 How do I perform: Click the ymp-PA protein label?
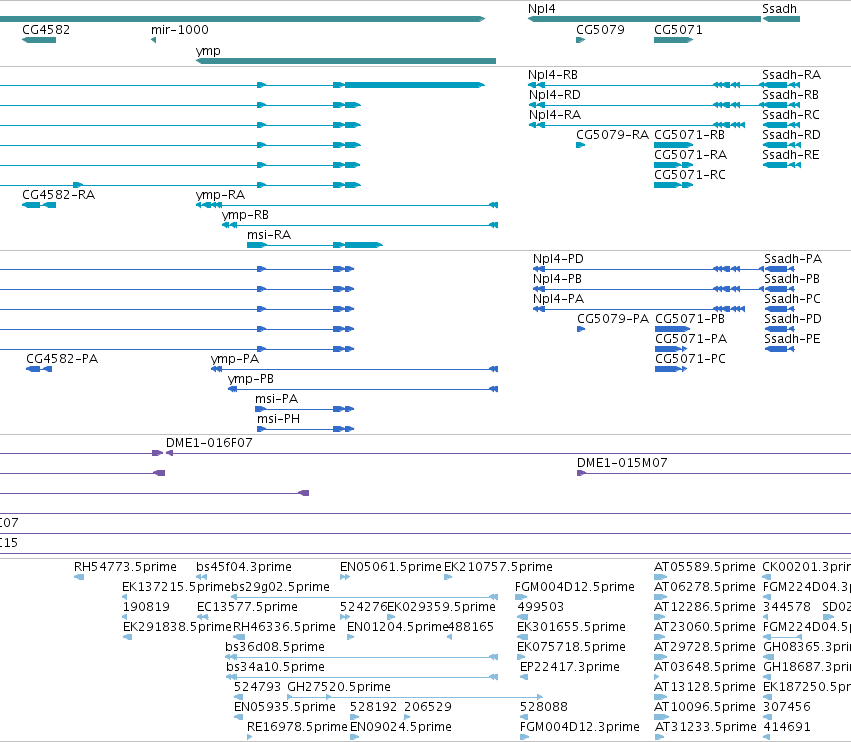(x=234, y=358)
